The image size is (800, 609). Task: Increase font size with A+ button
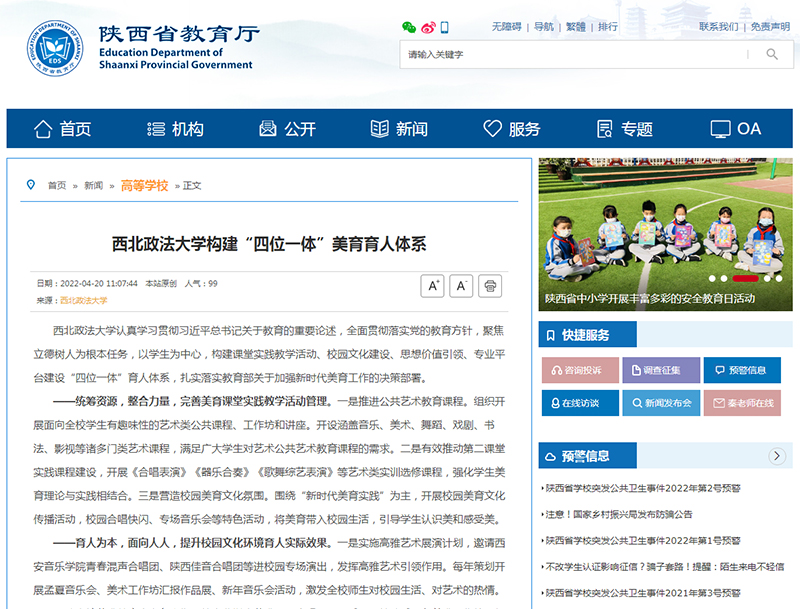point(433,286)
